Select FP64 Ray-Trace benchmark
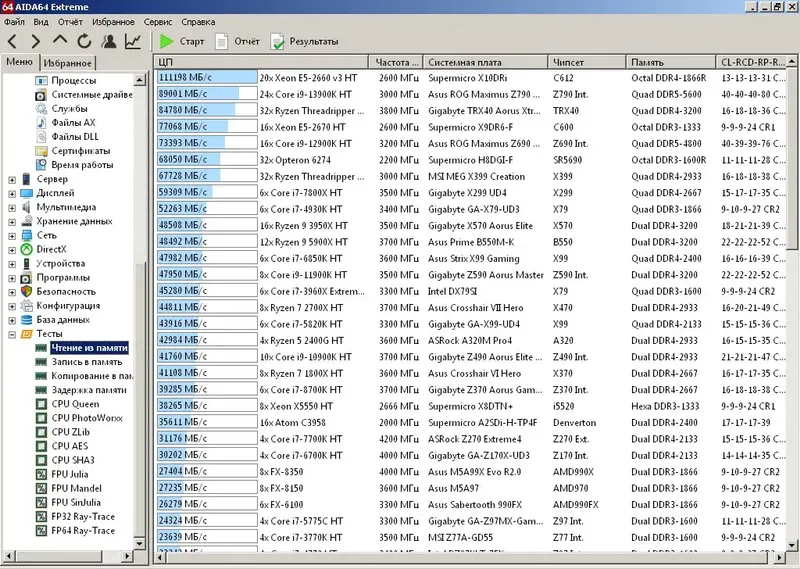 click(x=83, y=531)
